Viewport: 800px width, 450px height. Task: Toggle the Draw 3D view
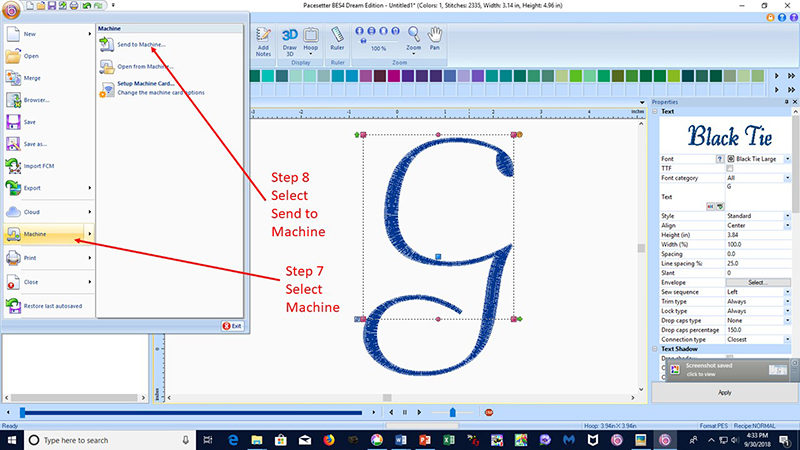tap(290, 38)
